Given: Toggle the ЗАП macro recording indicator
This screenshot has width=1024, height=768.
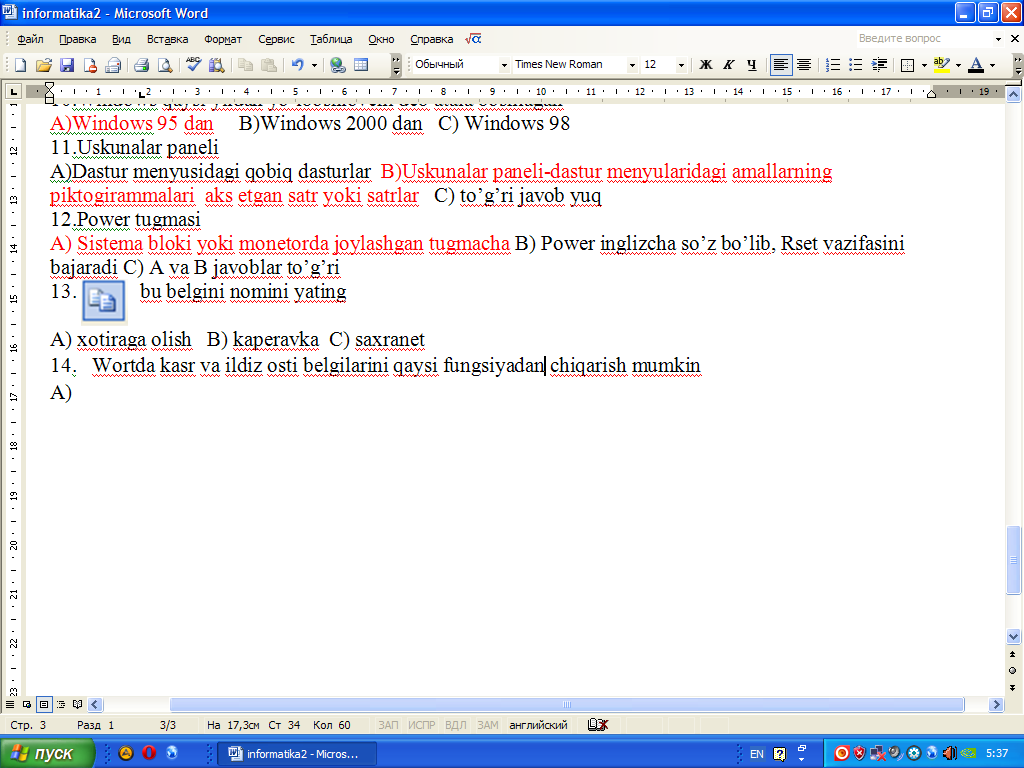Looking at the screenshot, I should click(x=388, y=725).
